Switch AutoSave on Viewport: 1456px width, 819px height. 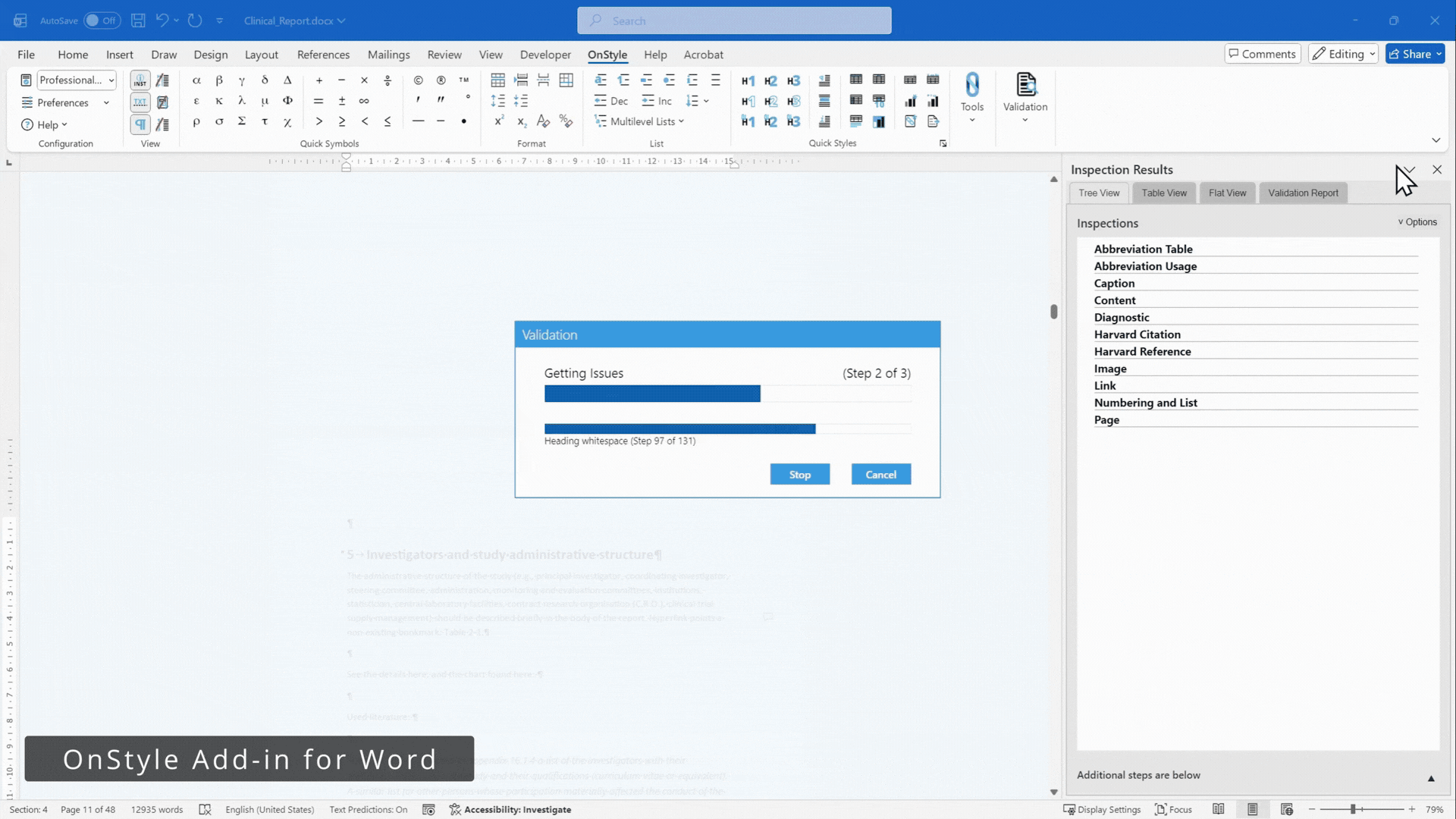(x=102, y=20)
